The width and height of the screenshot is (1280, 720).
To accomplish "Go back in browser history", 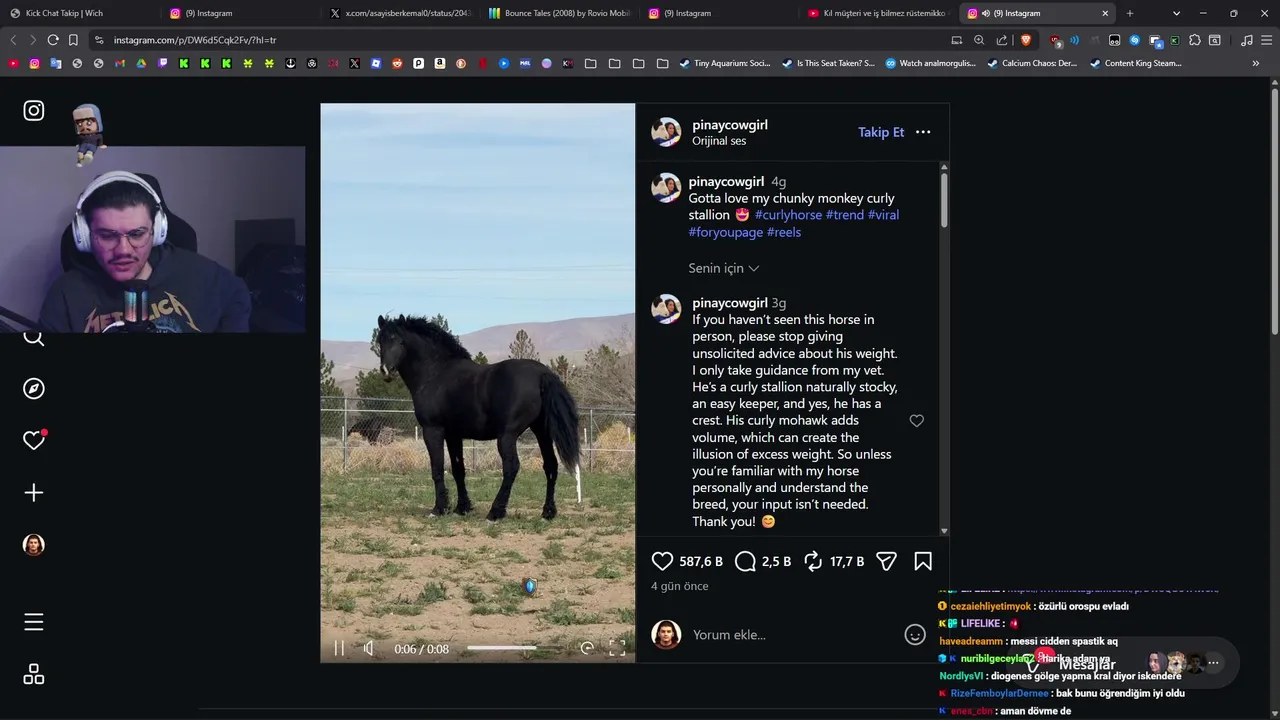I will tap(13, 40).
